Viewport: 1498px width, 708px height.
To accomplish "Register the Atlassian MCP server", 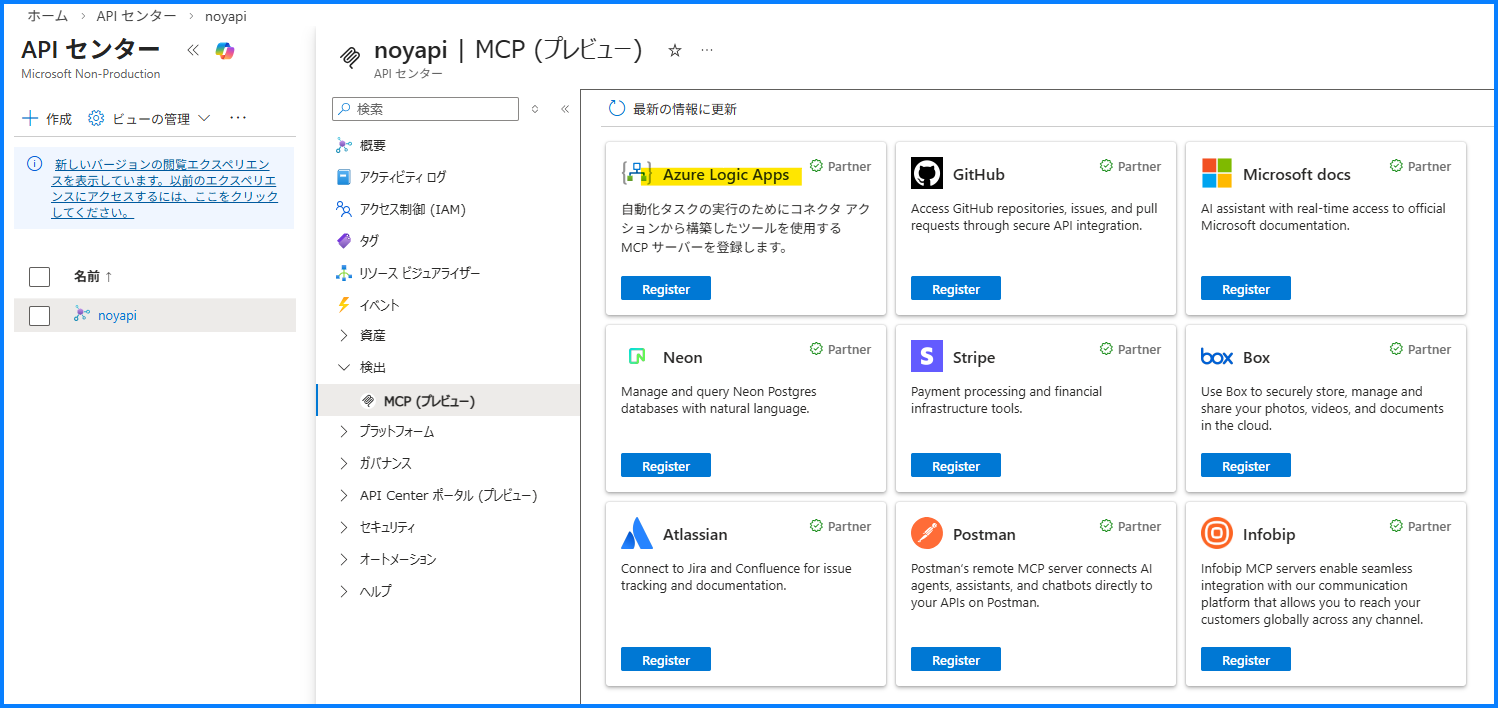I will (666, 660).
